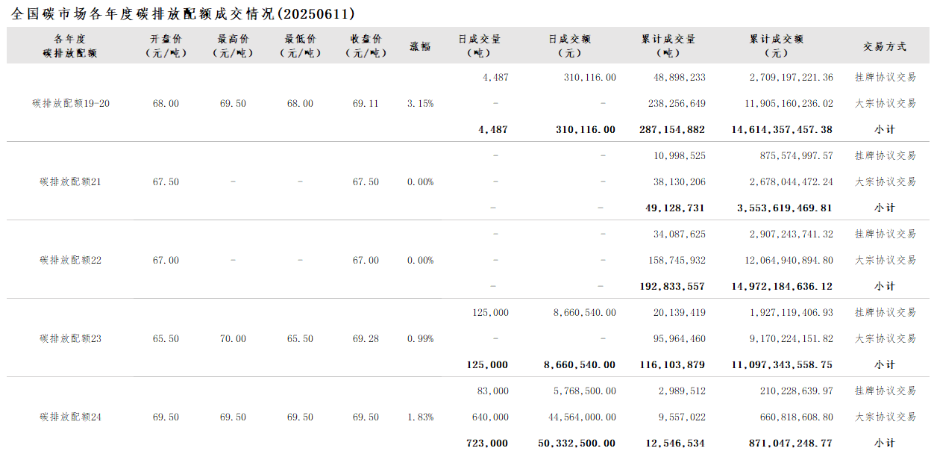Select the 开盘价 column header
Viewport: 934px width, 468px height.
click(166, 45)
